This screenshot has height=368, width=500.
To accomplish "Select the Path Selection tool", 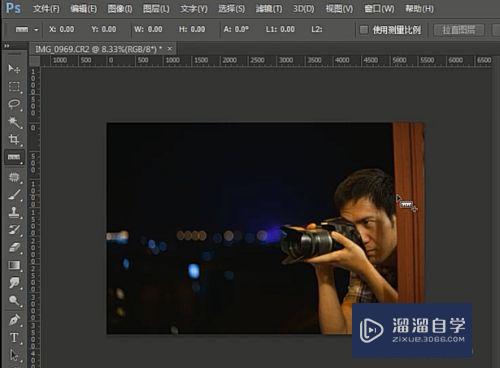I will [14, 355].
